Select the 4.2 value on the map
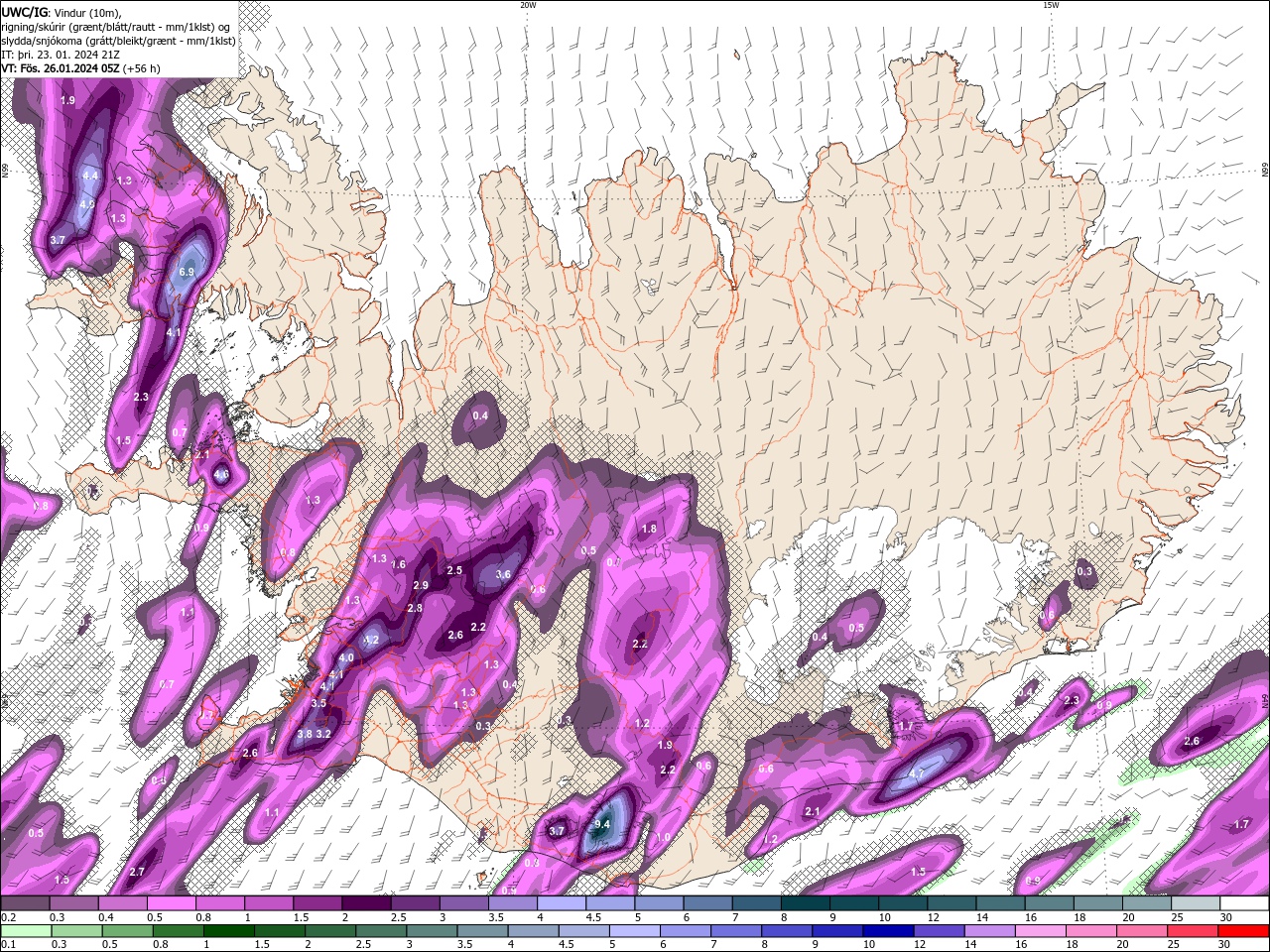This screenshot has width=1270, height=952. tap(372, 641)
